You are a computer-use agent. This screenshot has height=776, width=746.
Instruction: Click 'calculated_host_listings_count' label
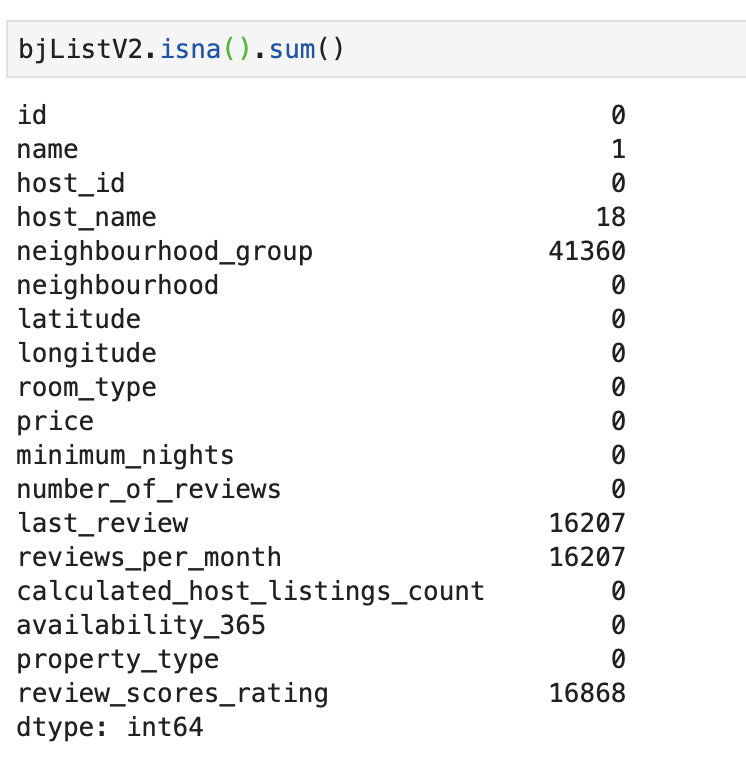250,591
